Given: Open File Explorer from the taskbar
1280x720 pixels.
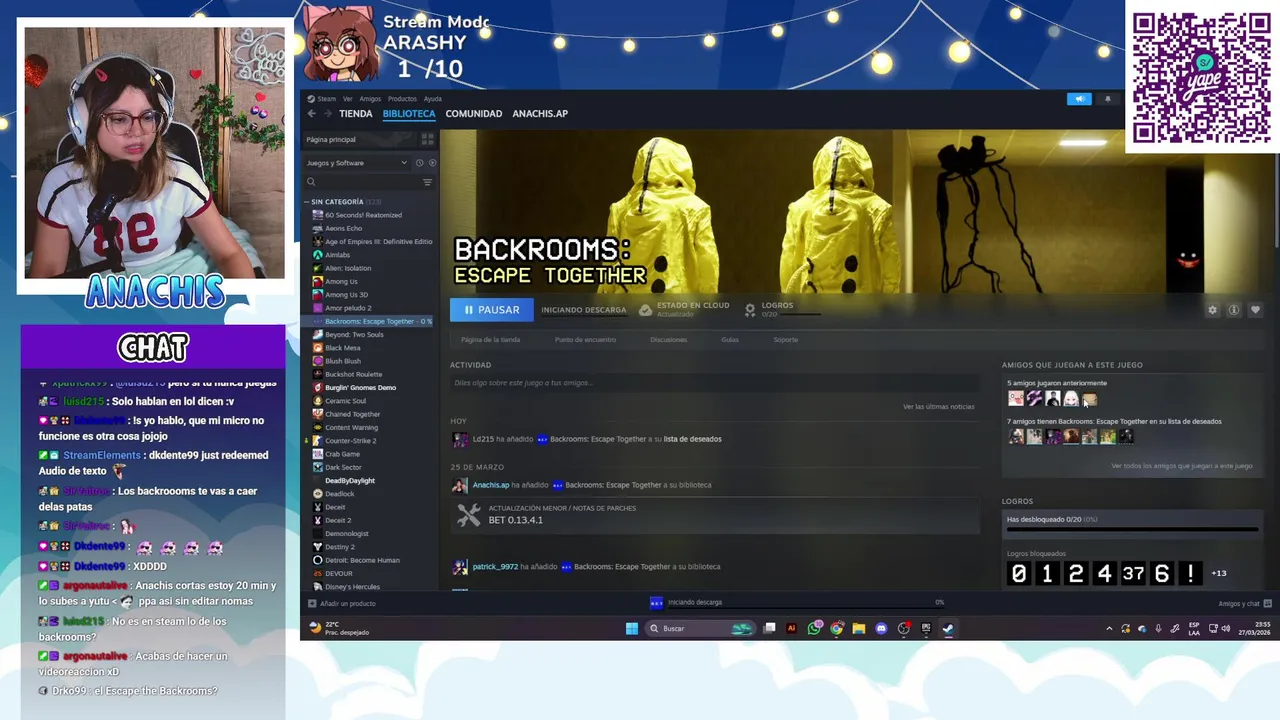Looking at the screenshot, I should pos(858,628).
